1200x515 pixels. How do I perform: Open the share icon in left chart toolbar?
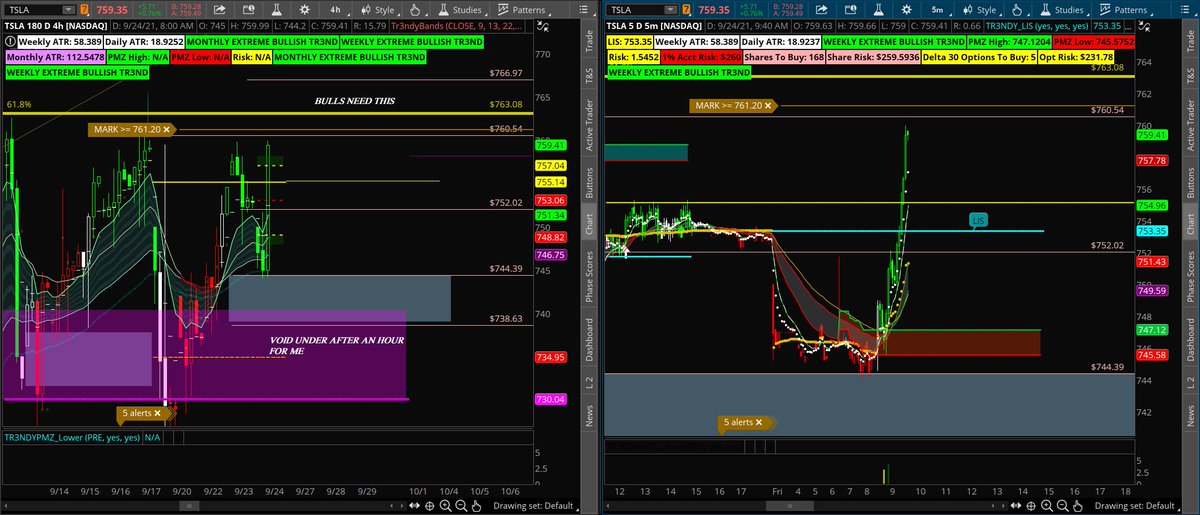click(x=220, y=9)
